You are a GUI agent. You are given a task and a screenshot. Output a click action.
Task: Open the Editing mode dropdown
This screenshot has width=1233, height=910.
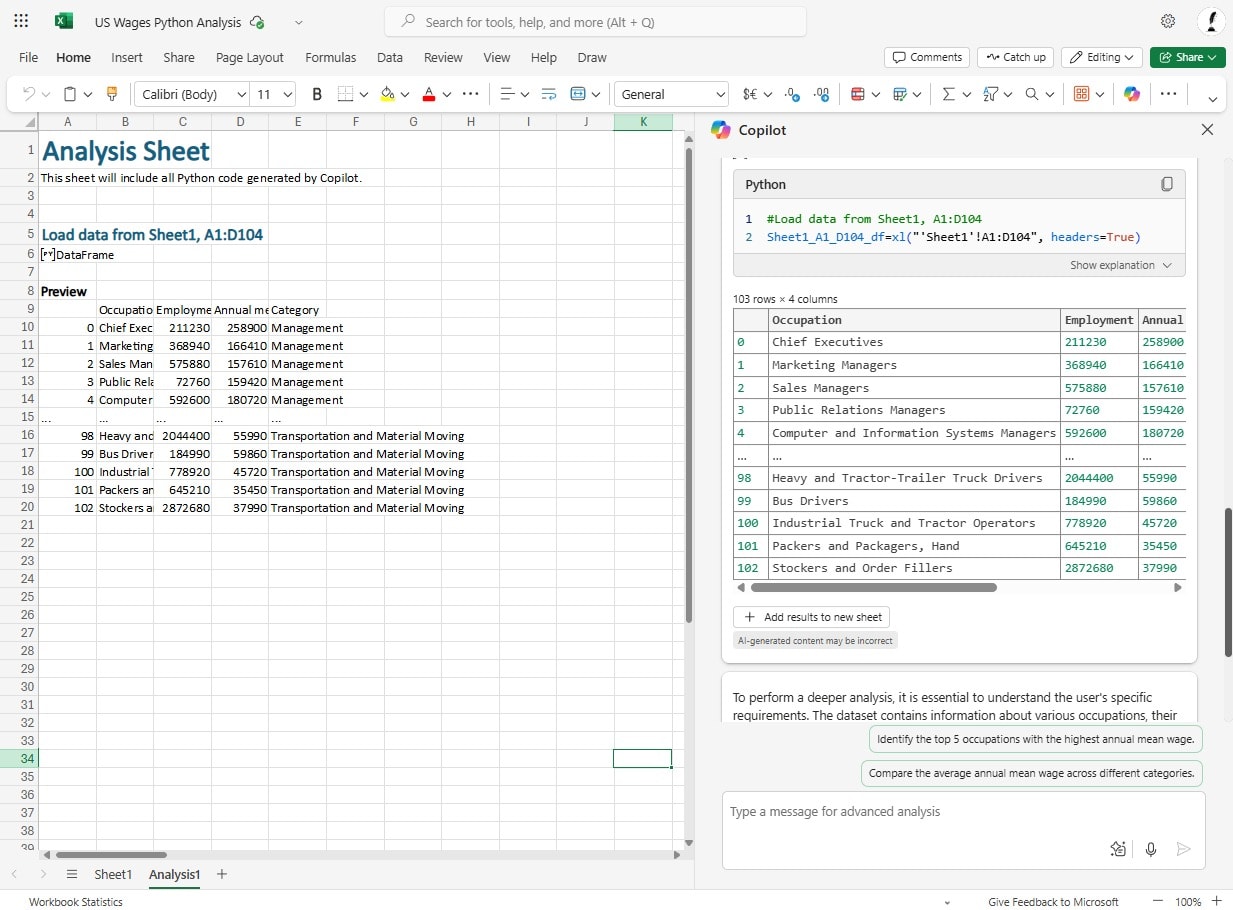point(1102,57)
